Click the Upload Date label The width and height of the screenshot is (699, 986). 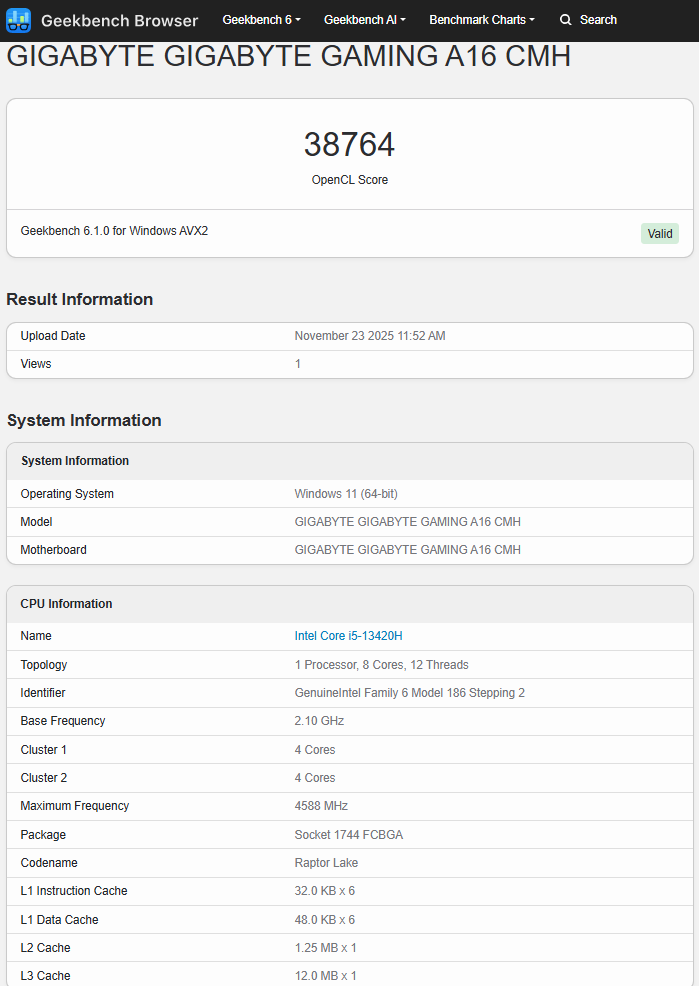[x=53, y=336]
